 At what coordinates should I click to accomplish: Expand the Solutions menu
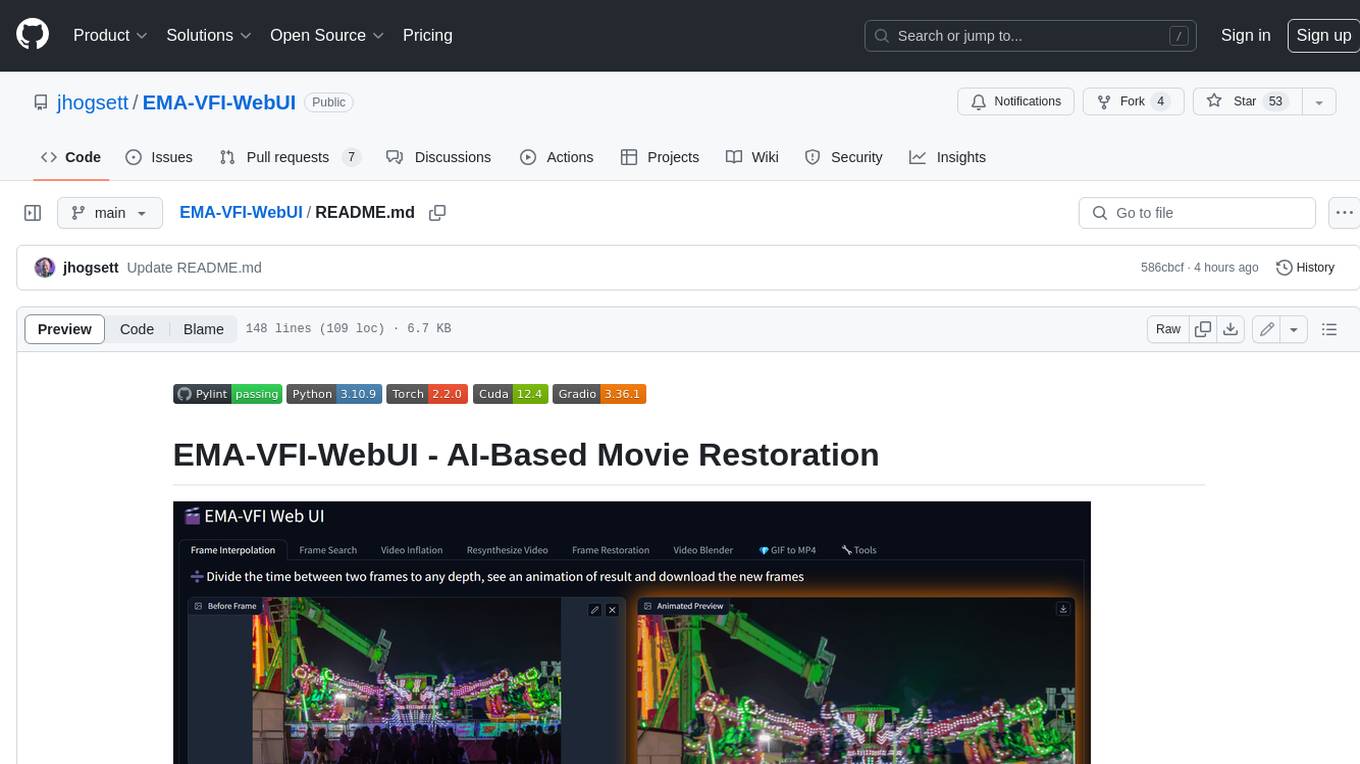click(x=207, y=35)
